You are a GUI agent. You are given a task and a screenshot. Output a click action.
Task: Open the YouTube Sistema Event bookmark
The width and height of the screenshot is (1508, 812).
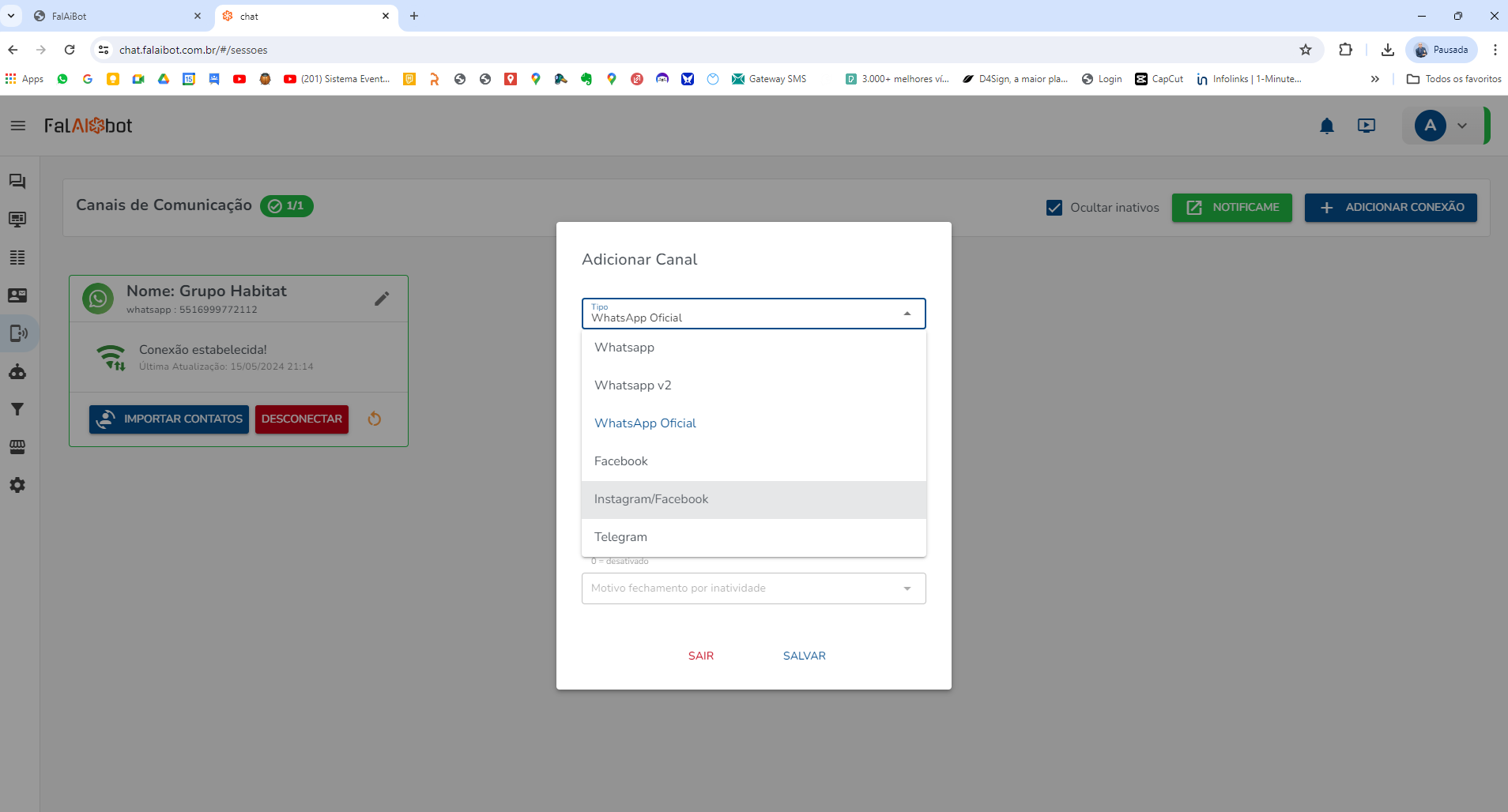[x=337, y=79]
